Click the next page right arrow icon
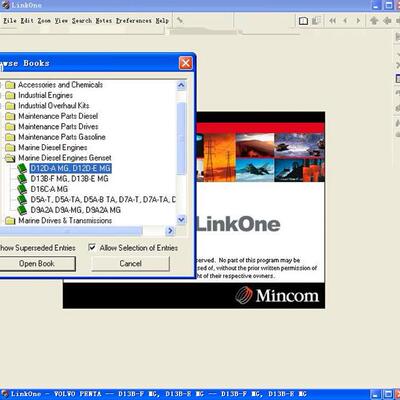 pos(358,21)
